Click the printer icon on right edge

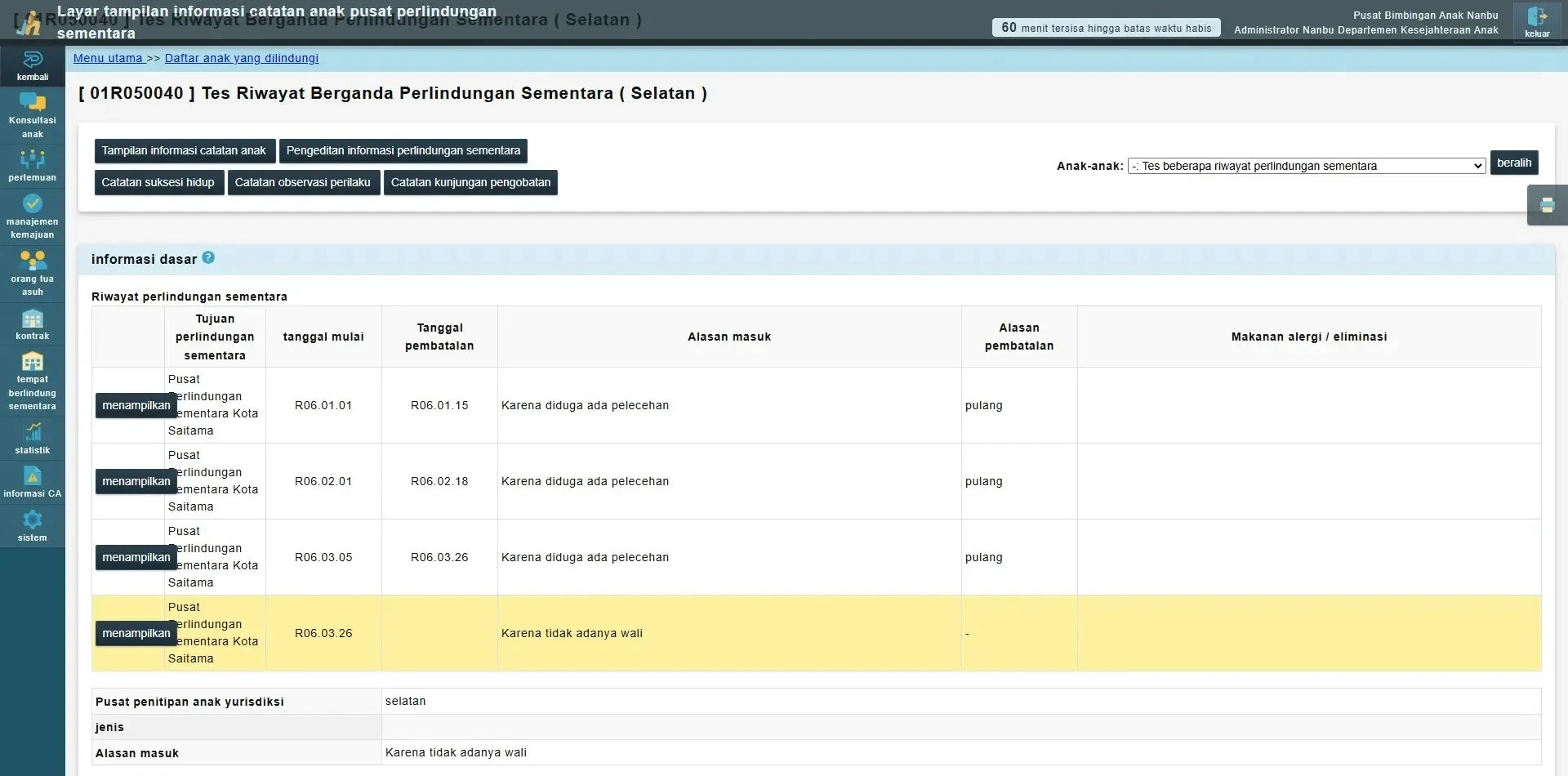(x=1547, y=205)
